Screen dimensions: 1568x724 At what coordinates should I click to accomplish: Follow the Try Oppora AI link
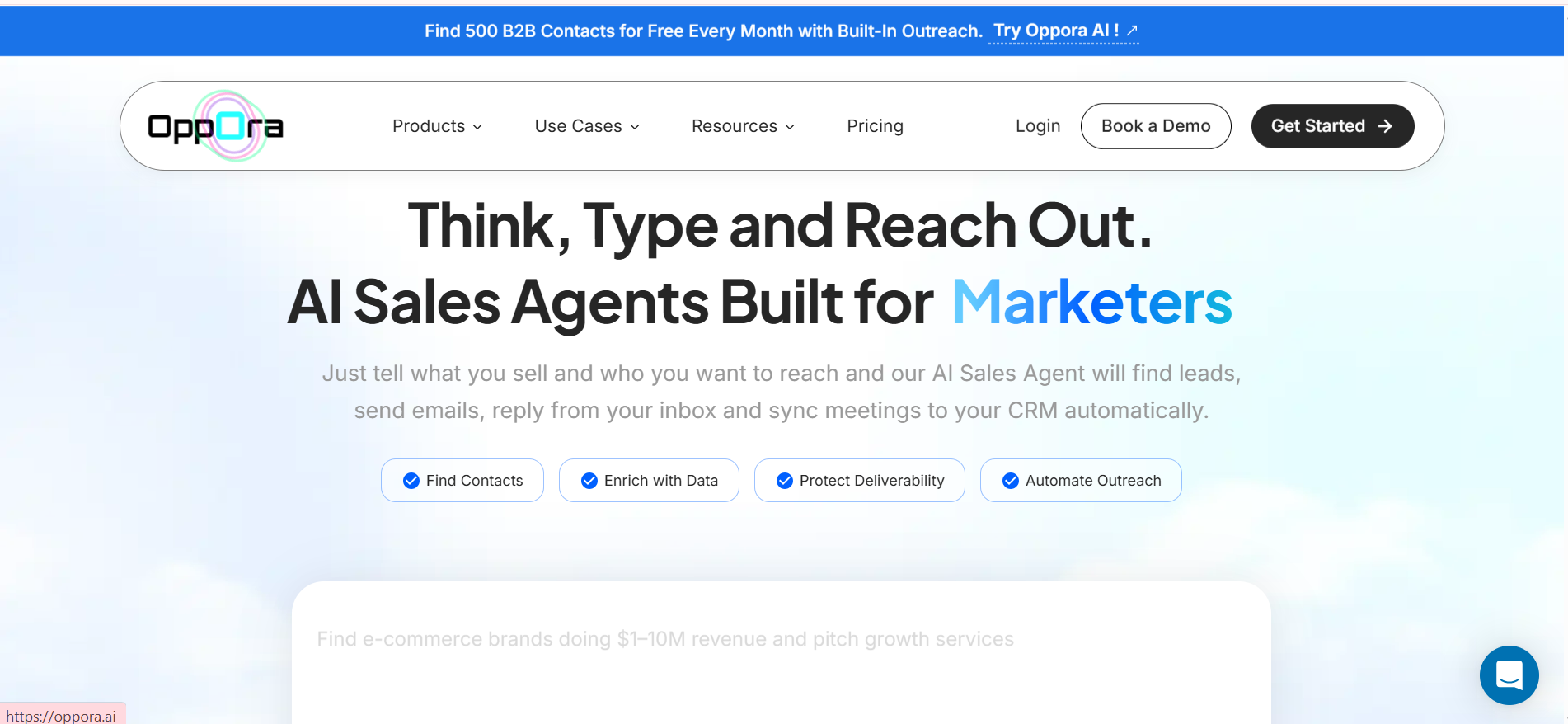[1055, 31]
